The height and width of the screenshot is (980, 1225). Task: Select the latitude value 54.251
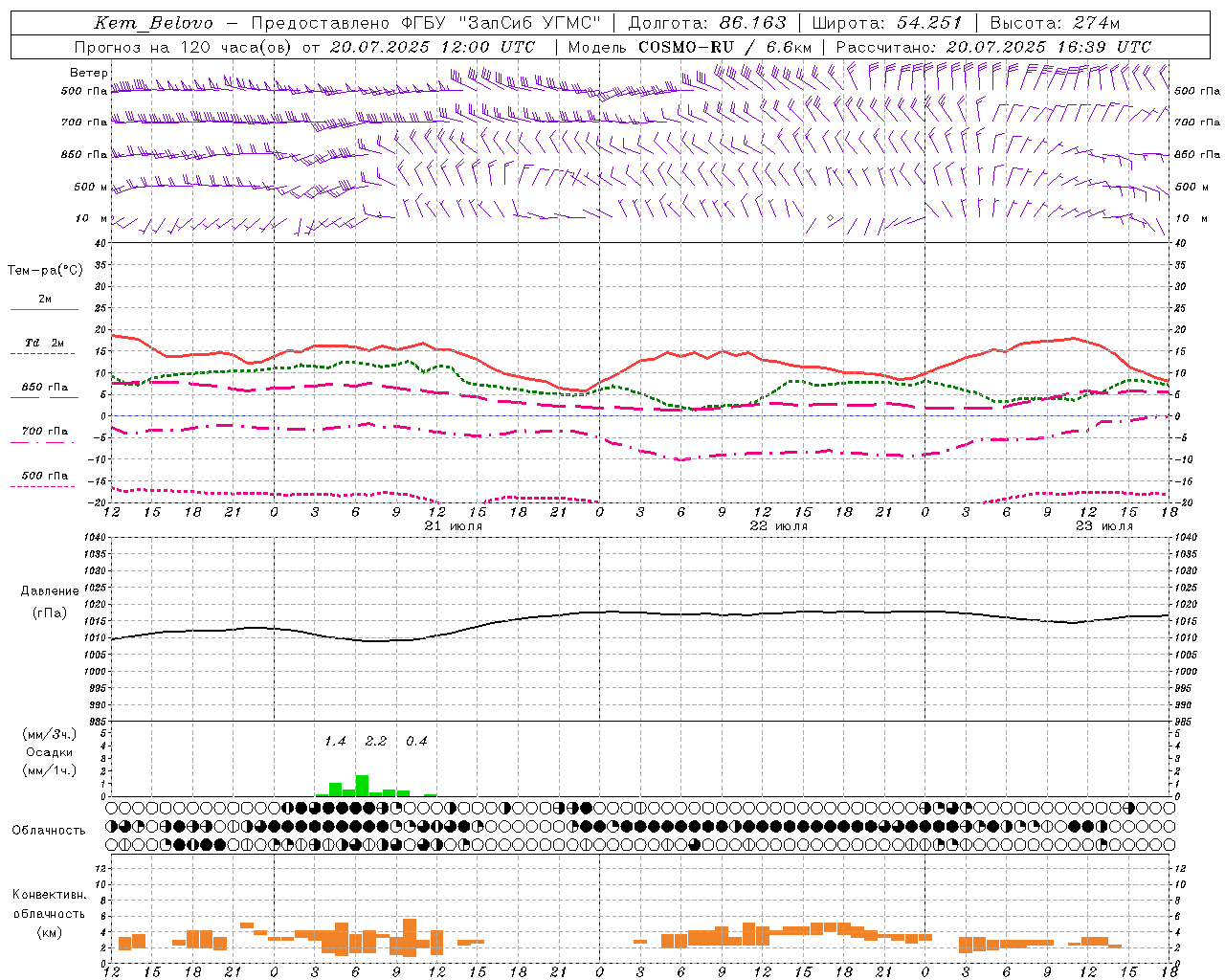tap(928, 23)
